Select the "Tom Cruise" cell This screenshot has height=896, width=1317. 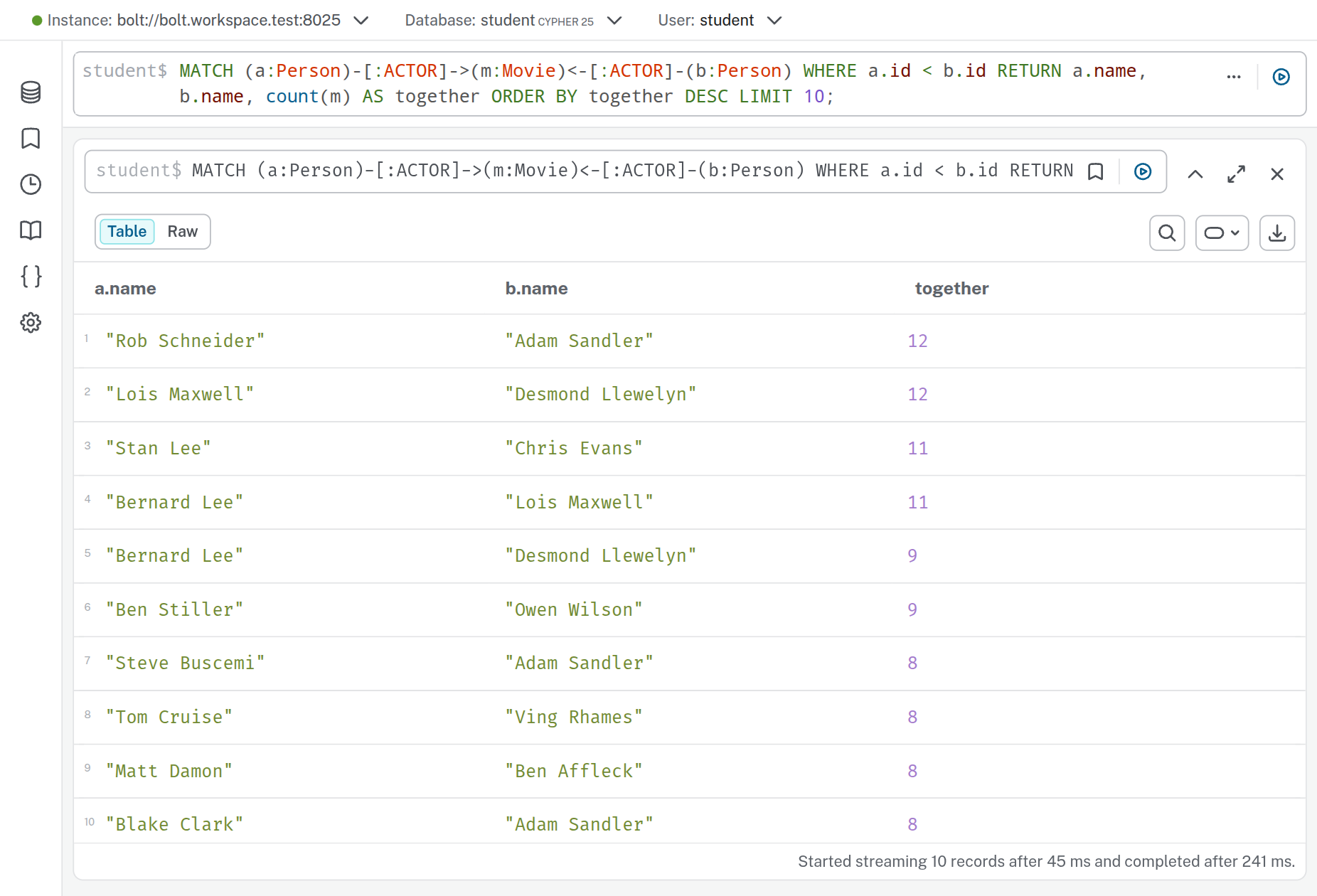click(x=169, y=718)
